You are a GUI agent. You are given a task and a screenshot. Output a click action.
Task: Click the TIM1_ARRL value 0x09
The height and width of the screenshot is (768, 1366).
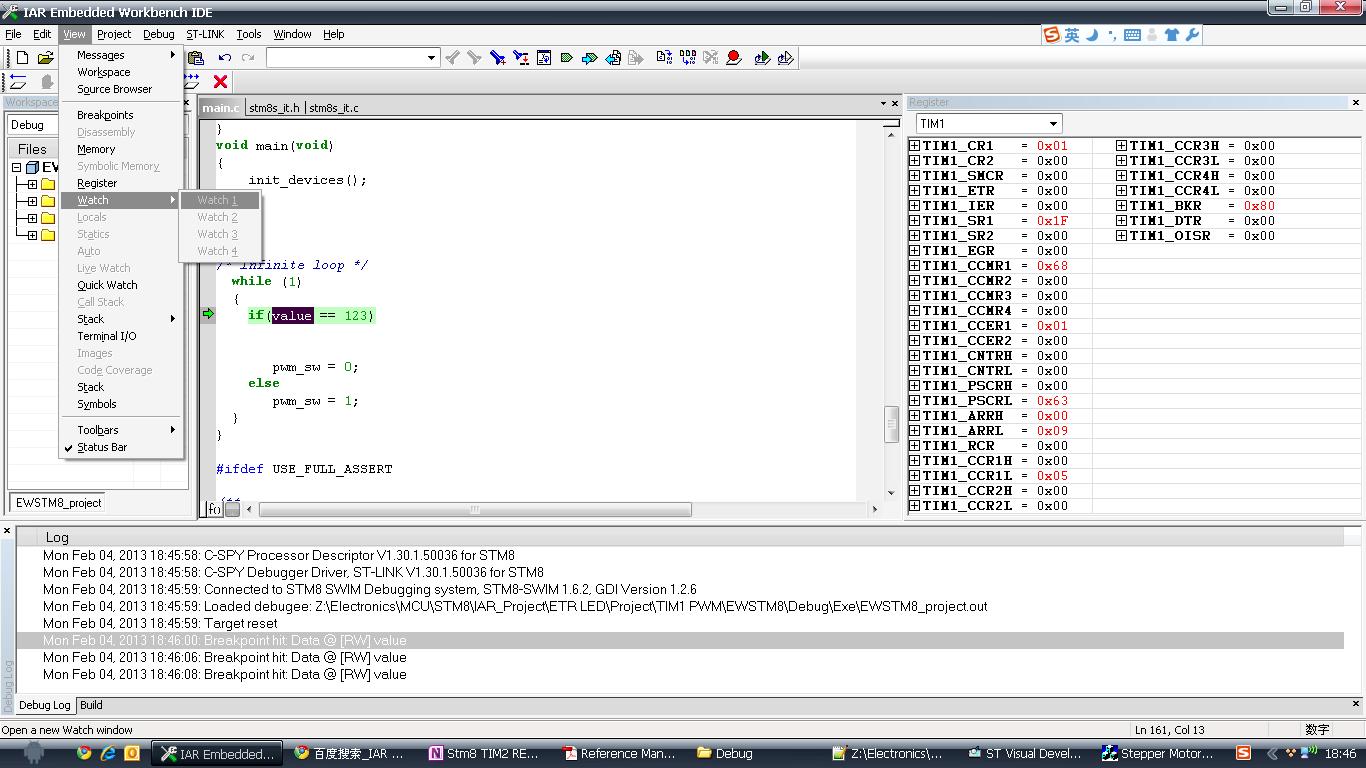pyautogui.click(x=1052, y=431)
